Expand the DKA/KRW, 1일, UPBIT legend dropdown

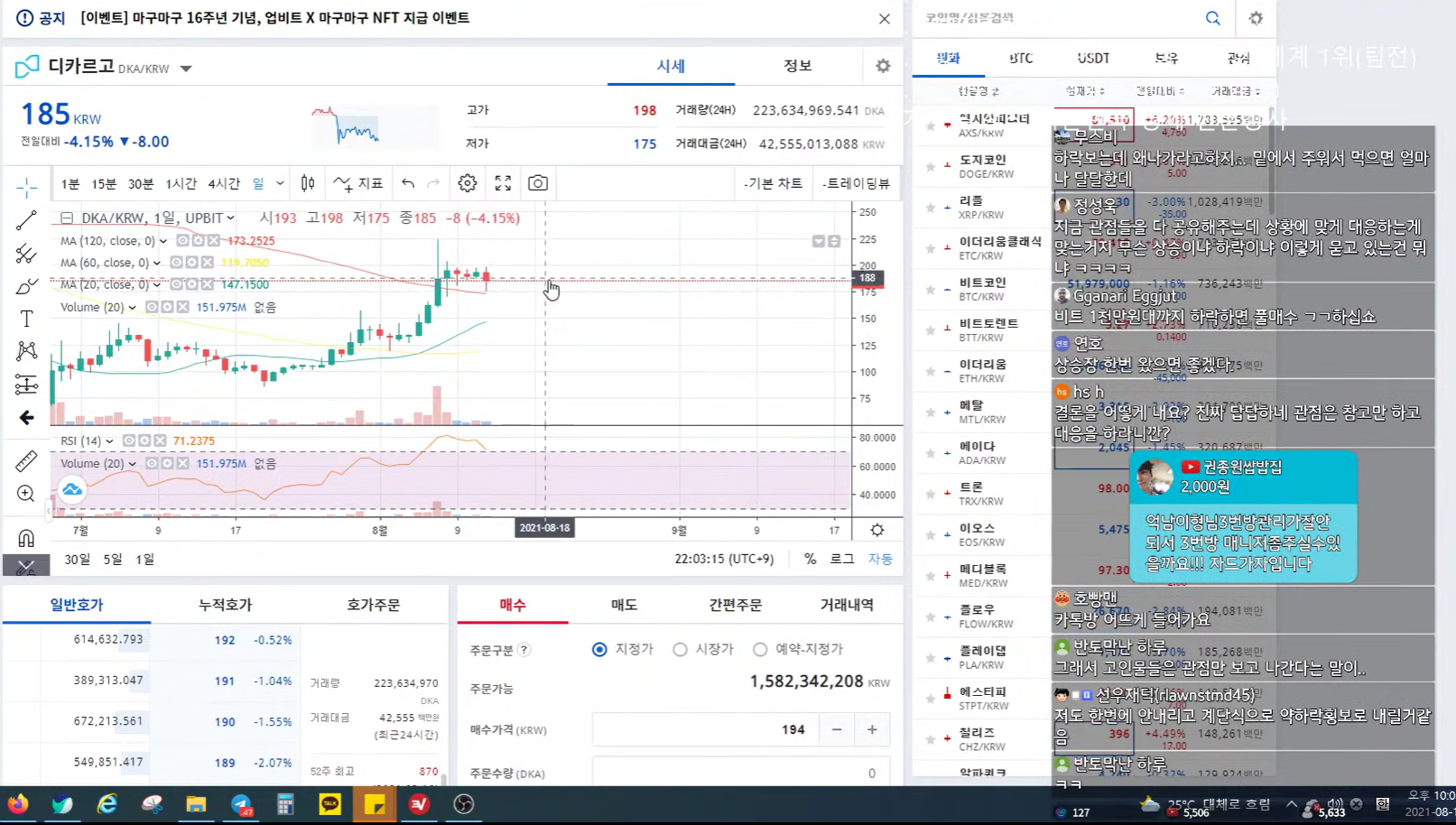click(x=231, y=218)
